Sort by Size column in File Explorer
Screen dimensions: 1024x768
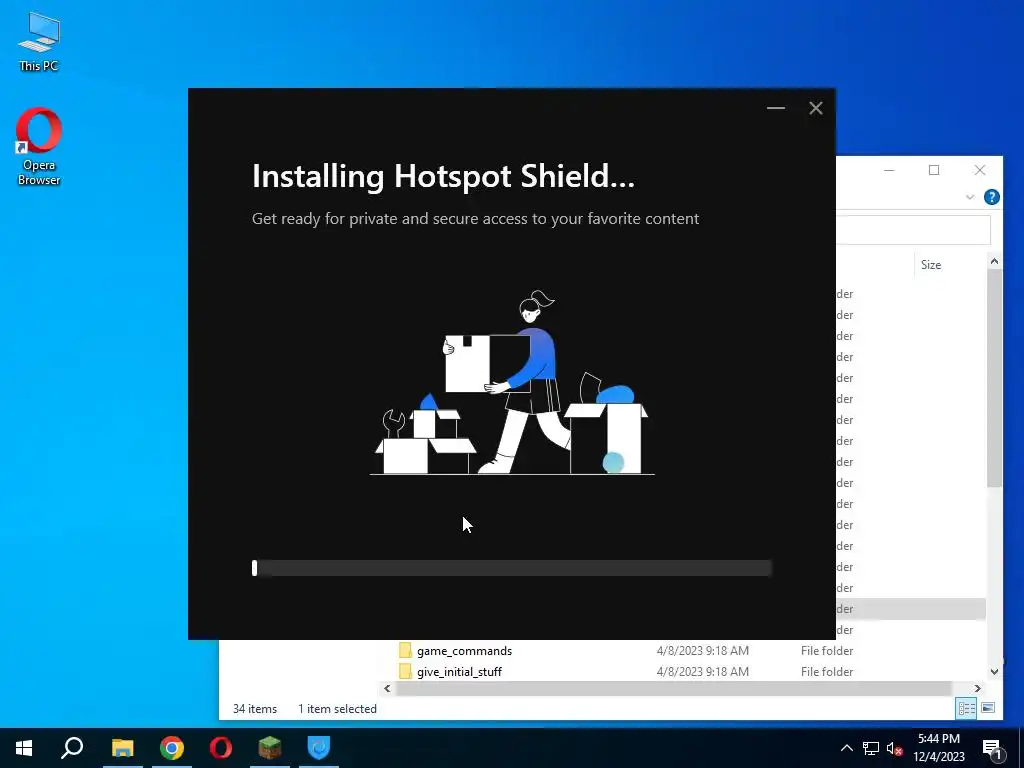point(931,264)
